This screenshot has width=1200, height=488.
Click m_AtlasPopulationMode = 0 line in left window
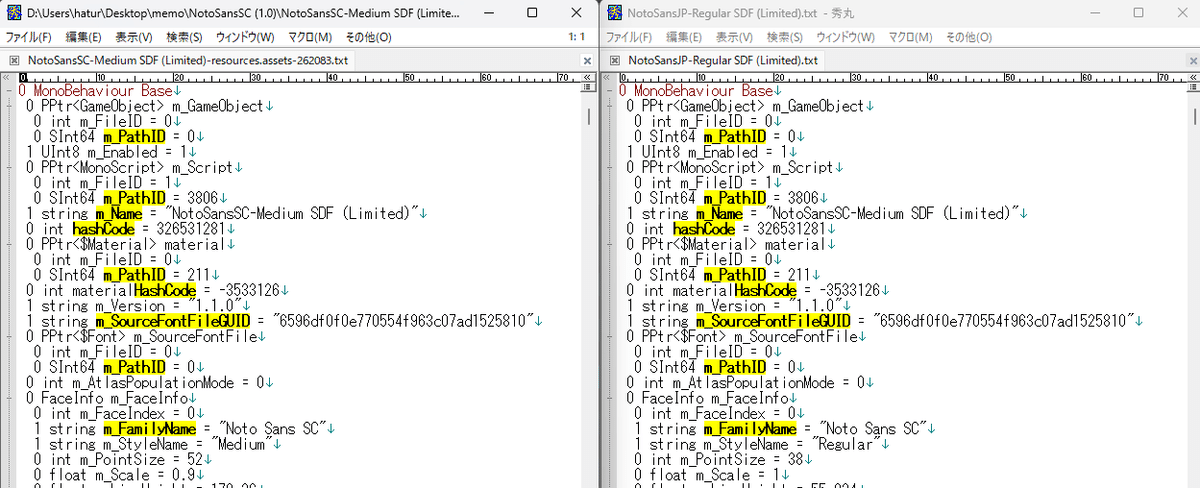point(150,381)
